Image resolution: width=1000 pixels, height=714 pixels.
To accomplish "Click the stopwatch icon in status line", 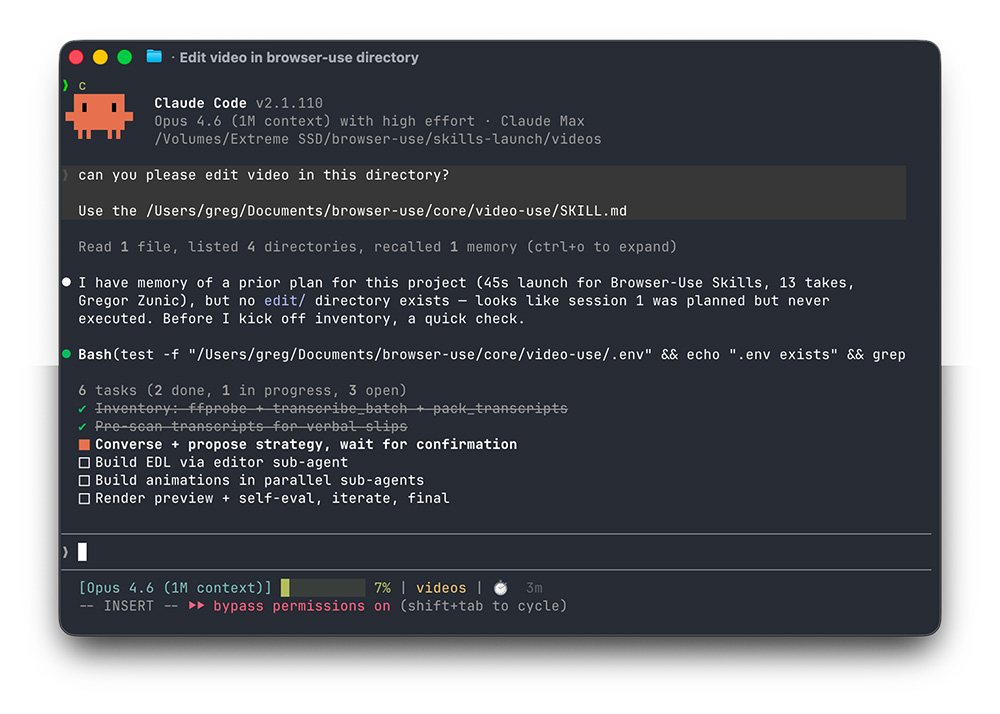I will (x=501, y=588).
